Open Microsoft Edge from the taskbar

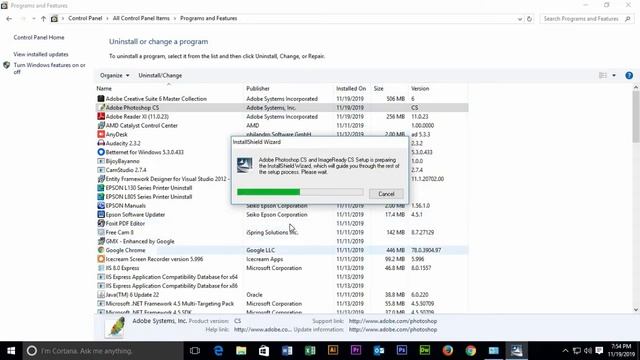(x=218, y=351)
